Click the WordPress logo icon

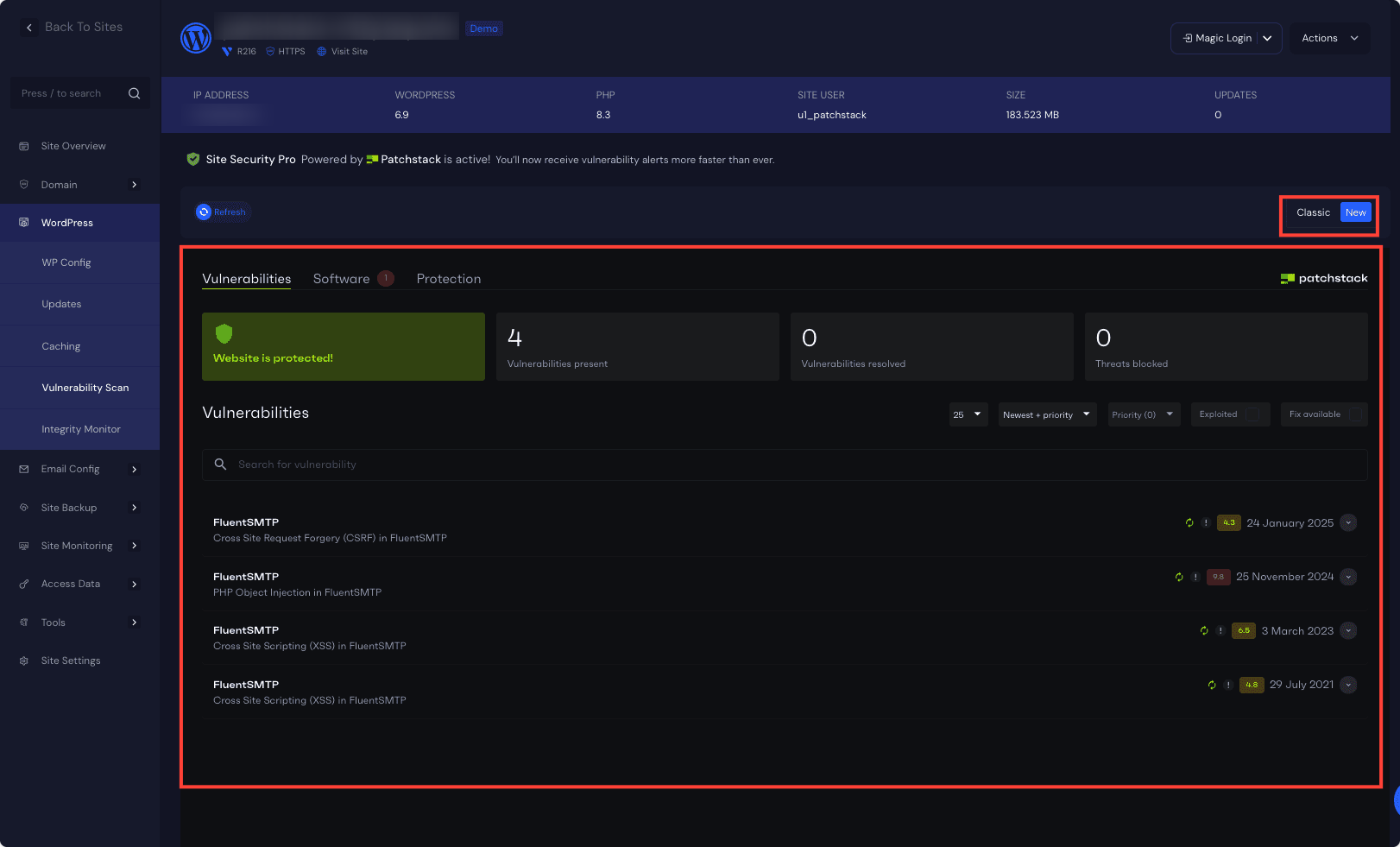pyautogui.click(x=196, y=38)
